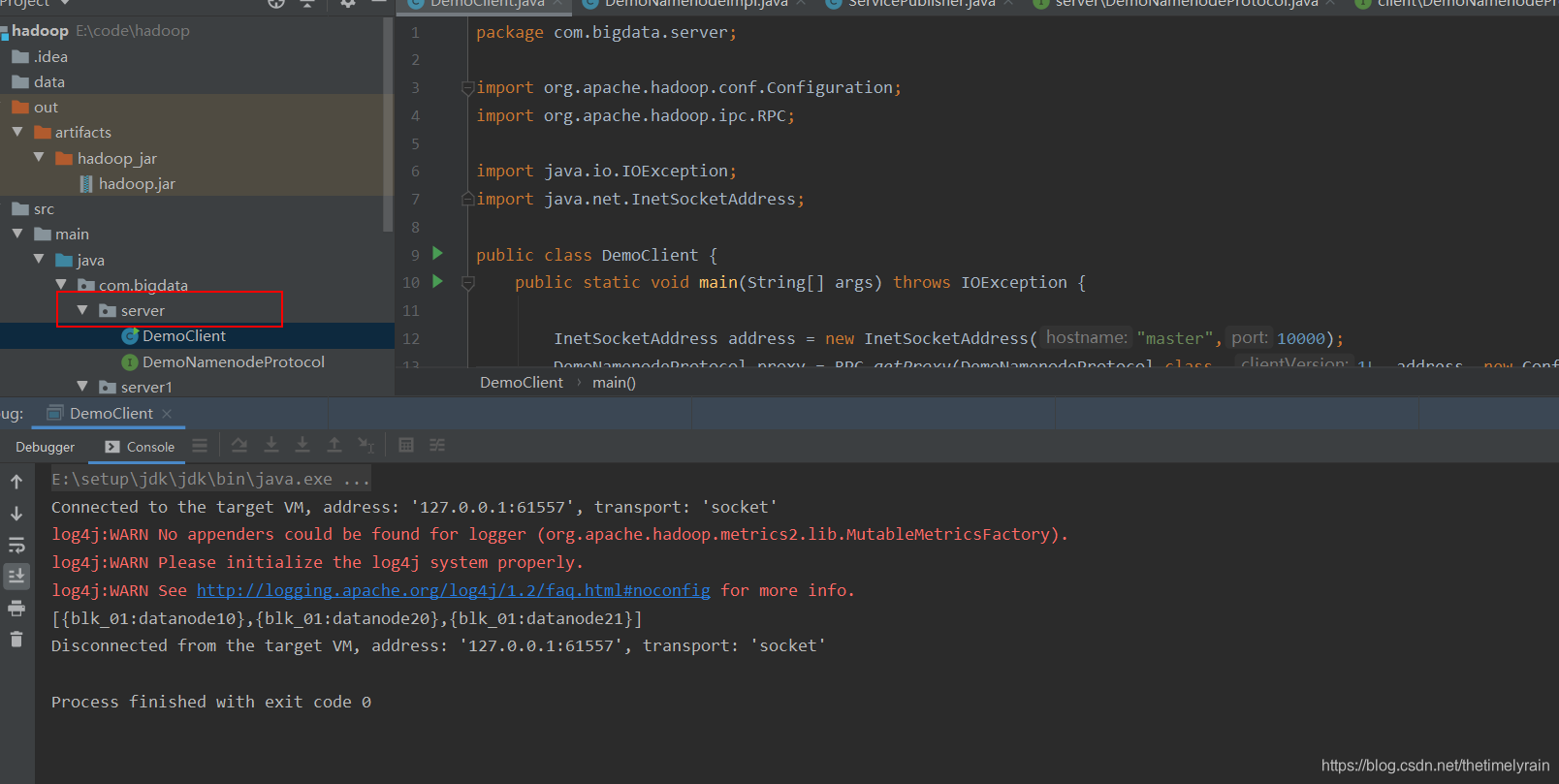Click DemoClient in the editor breadcrumb
The image size is (1559, 784).
(x=522, y=383)
